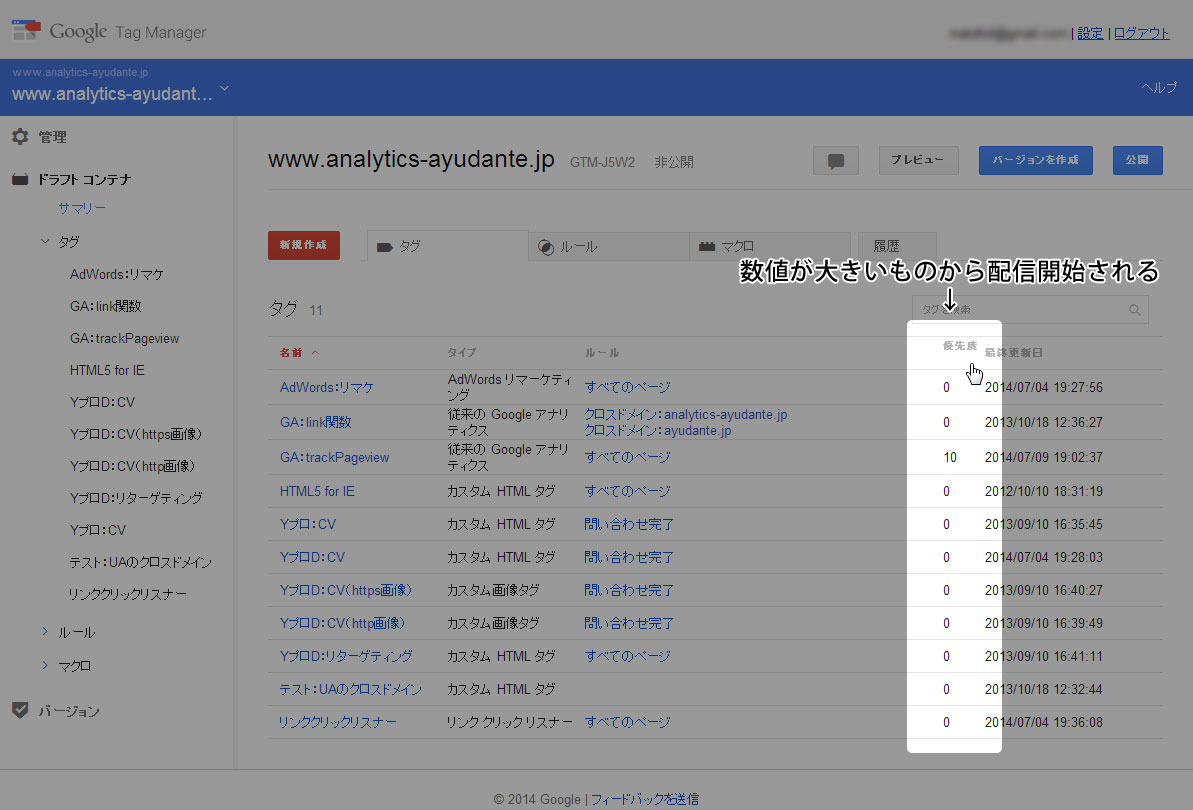The width and height of the screenshot is (1193, 810).
Task: Open the container selector dropdown arrow
Action: click(x=224, y=88)
